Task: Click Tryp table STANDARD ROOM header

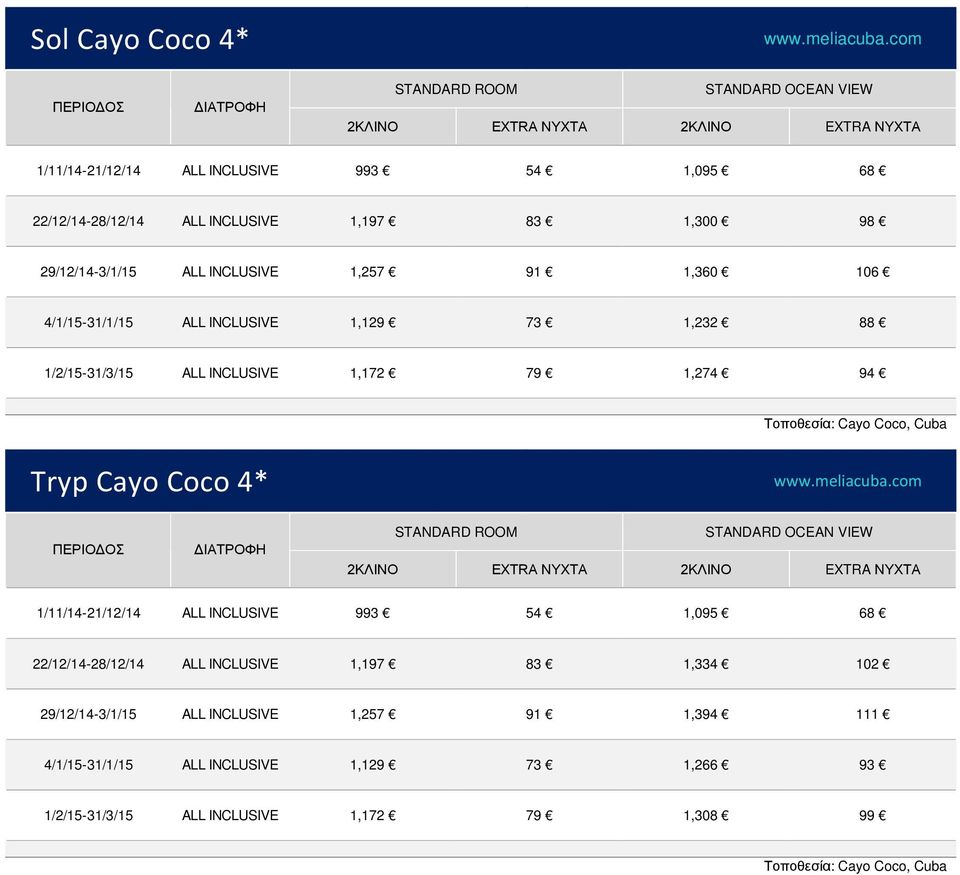Action: tap(456, 532)
